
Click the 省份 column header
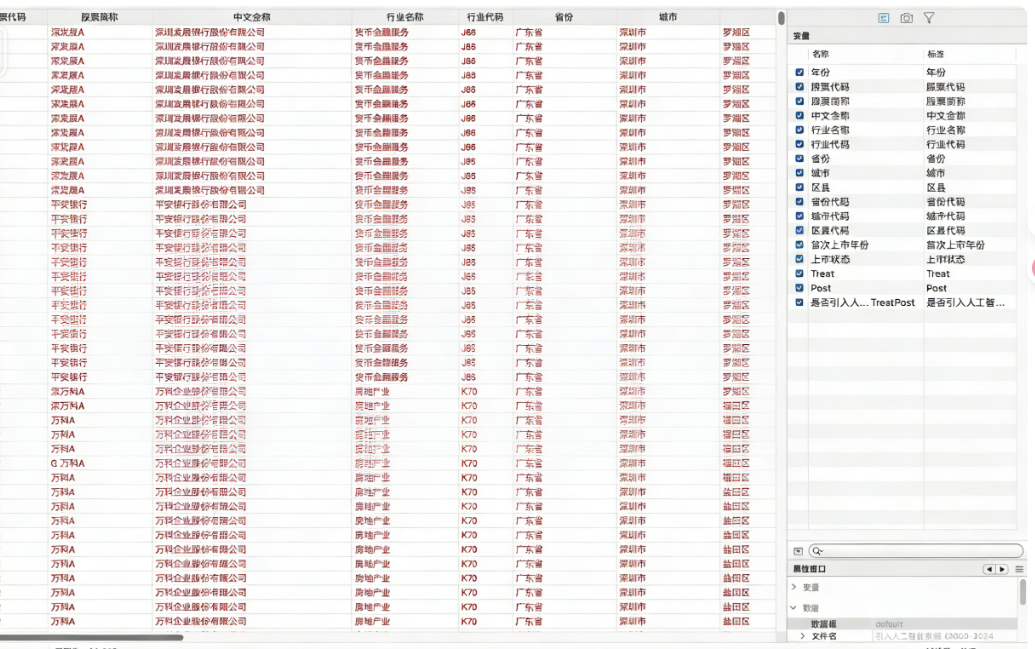pyautogui.click(x=564, y=17)
